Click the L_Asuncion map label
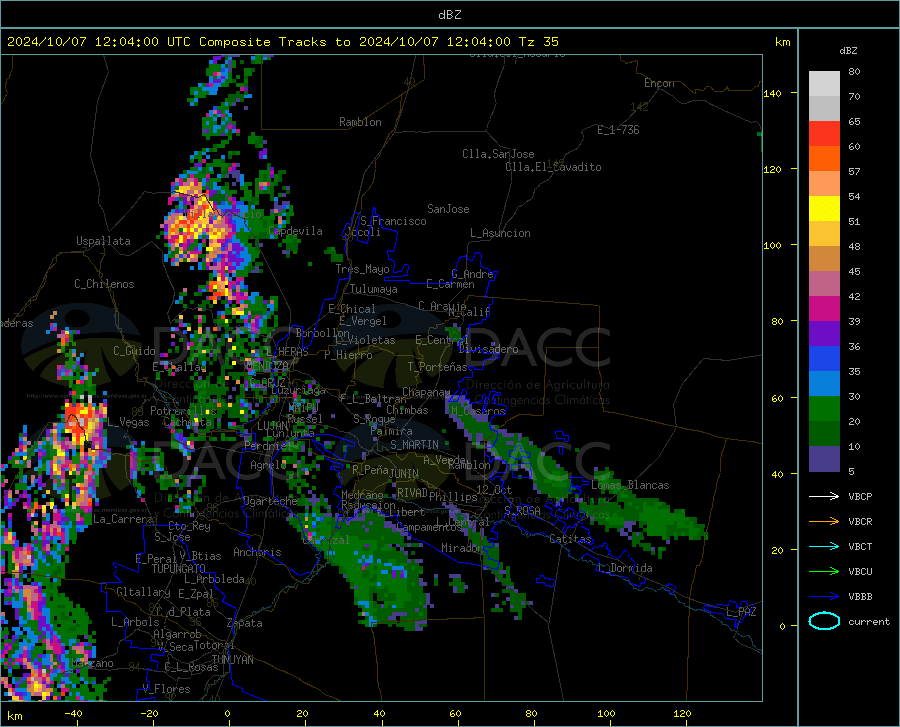Screen dimensions: 900x727 click(500, 233)
